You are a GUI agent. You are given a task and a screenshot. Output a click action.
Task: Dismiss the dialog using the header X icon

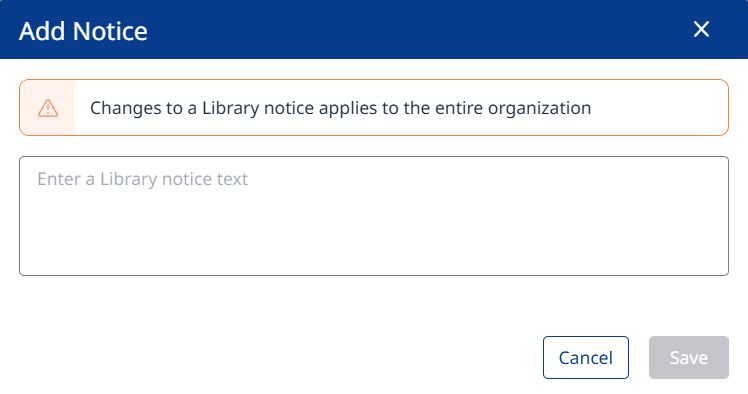coord(701,29)
